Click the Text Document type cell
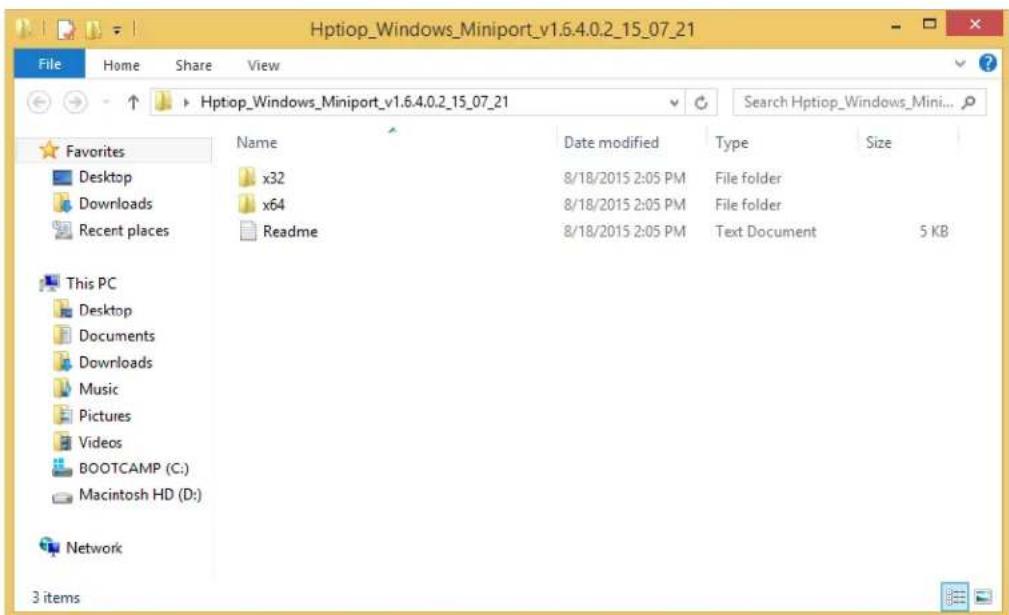Viewport: 1009px width, 615px height. (765, 232)
